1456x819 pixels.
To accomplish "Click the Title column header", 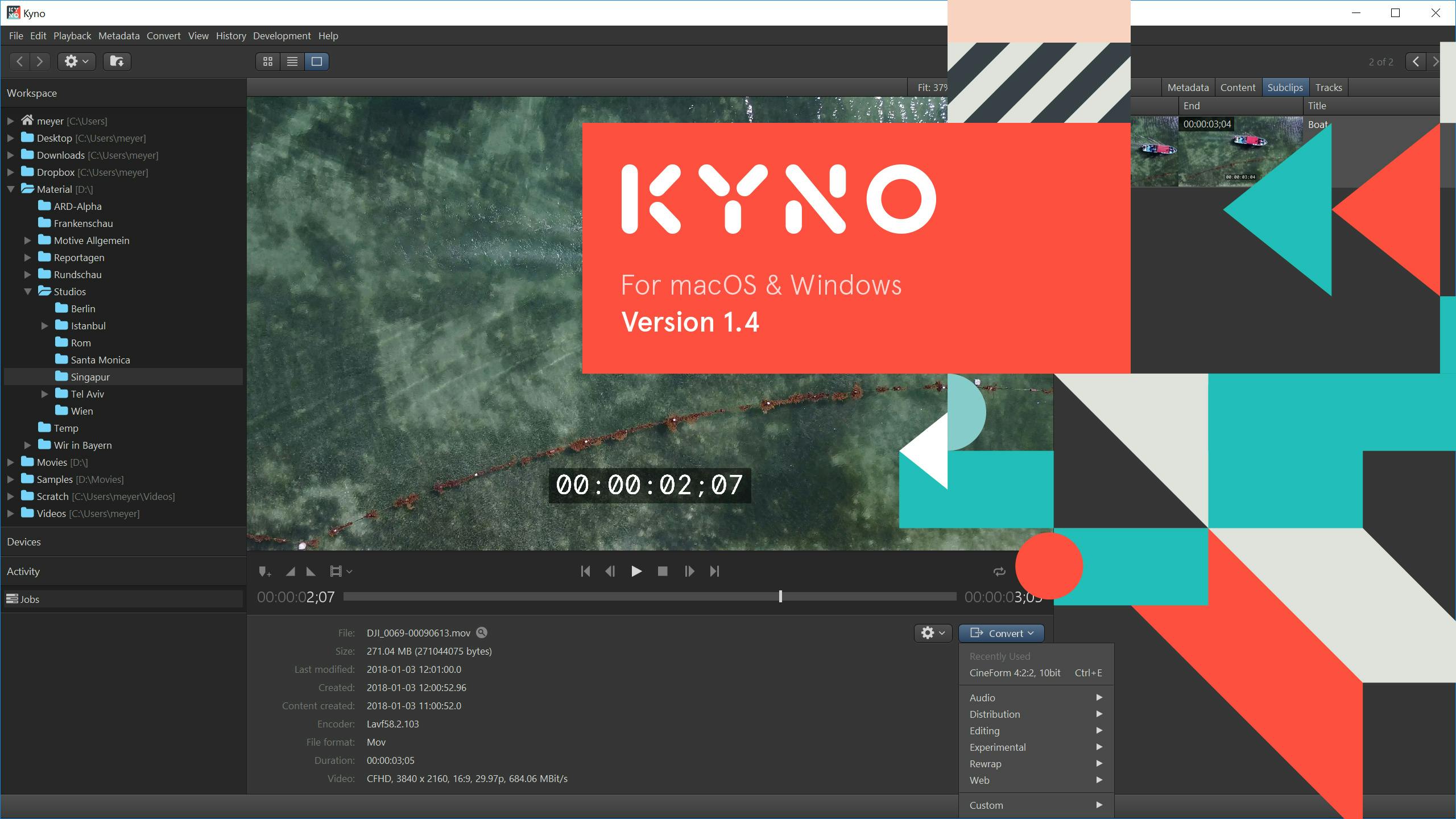I will [1371, 106].
